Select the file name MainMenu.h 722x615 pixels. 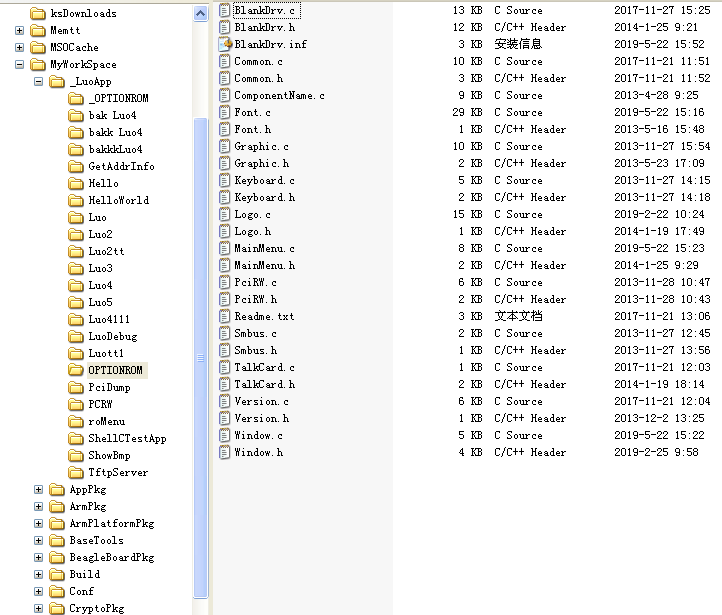point(265,266)
